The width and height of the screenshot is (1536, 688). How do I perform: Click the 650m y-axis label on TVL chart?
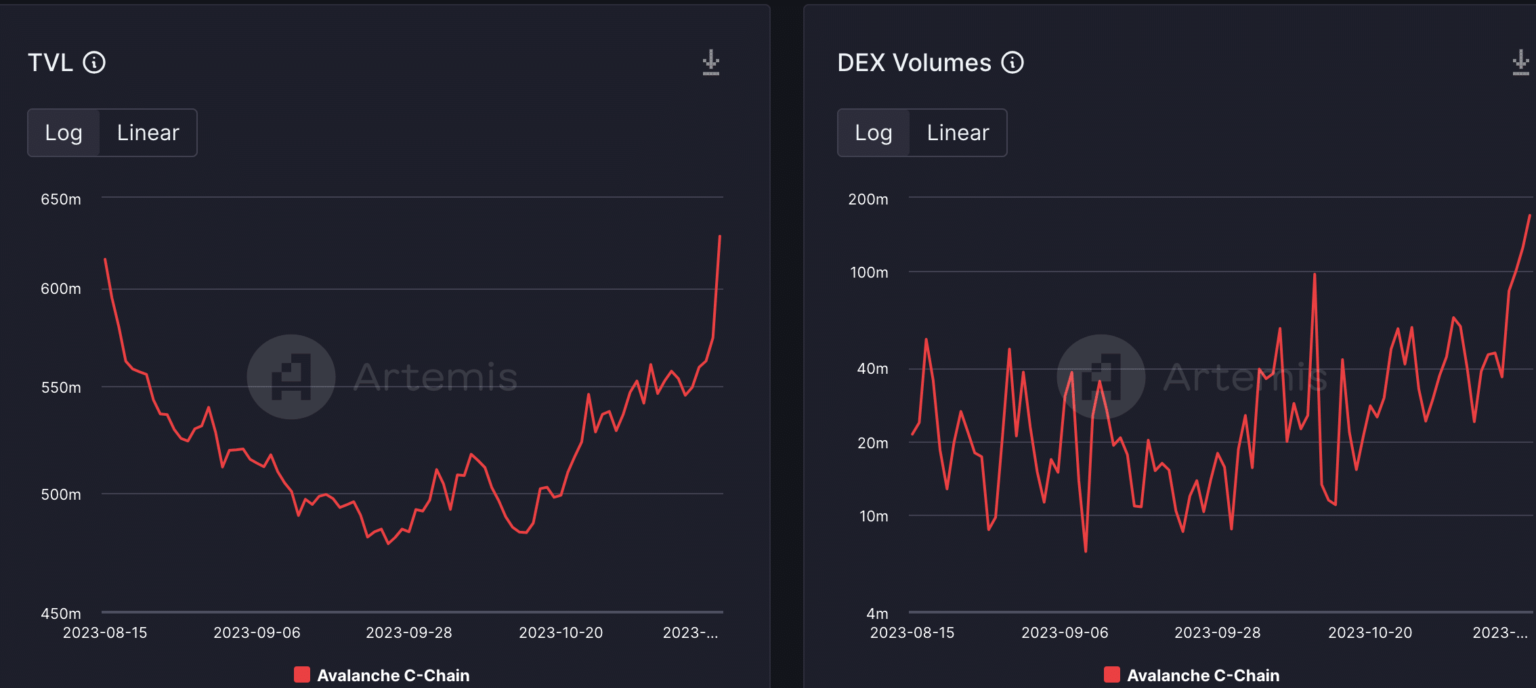[61, 199]
